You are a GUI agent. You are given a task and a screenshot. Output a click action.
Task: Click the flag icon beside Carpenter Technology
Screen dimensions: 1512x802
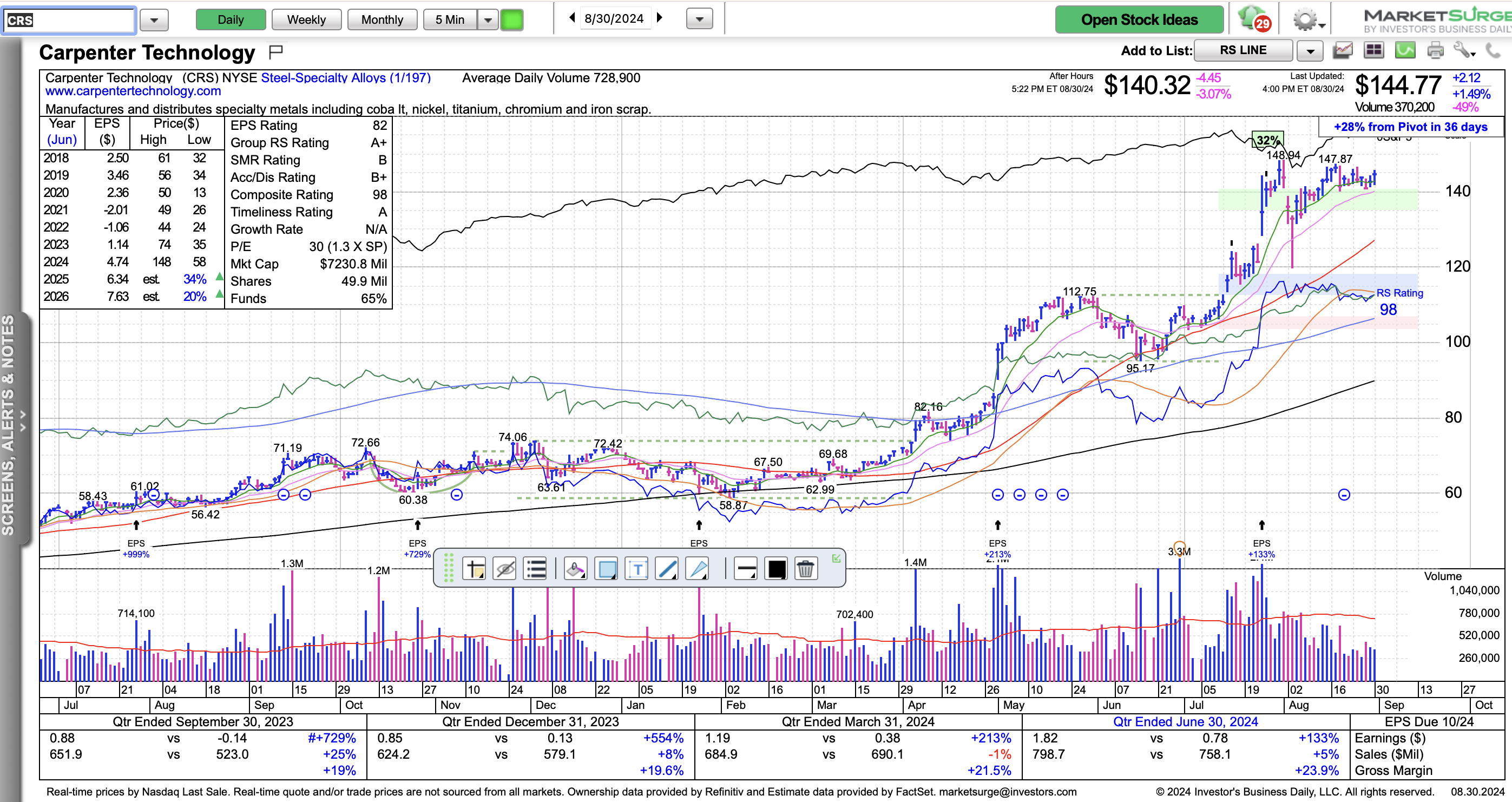(x=275, y=52)
